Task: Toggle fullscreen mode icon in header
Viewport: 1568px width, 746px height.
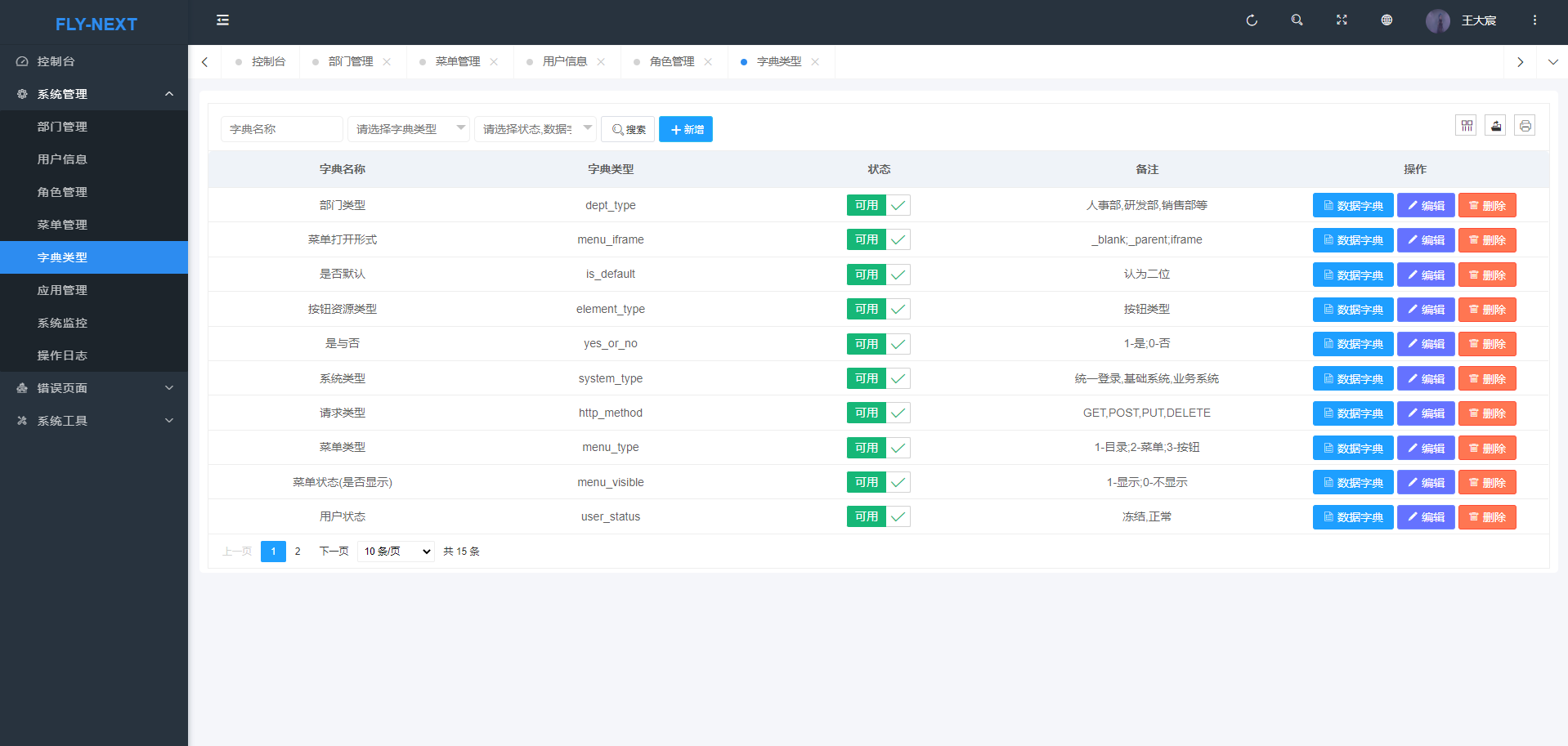Action: 1342,20
